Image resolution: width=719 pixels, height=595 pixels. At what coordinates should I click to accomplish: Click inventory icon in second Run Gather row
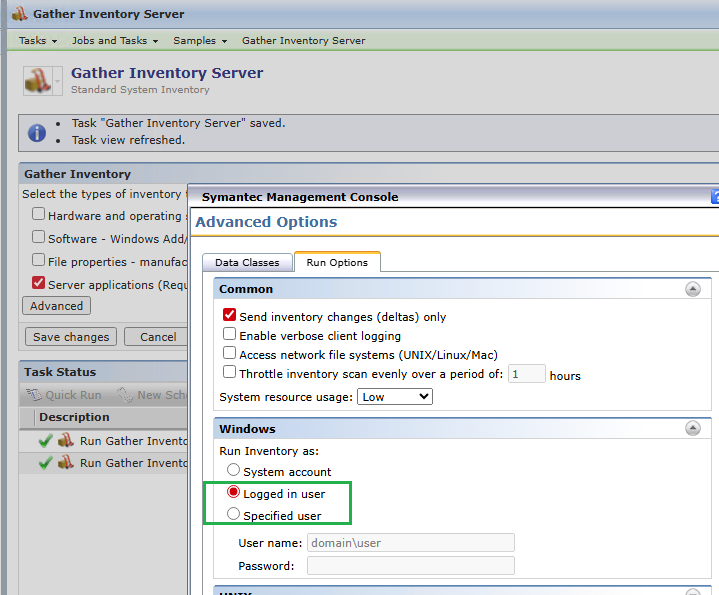click(x=66, y=462)
